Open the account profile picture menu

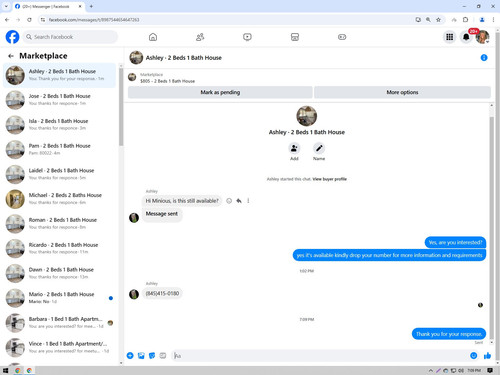click(482, 37)
